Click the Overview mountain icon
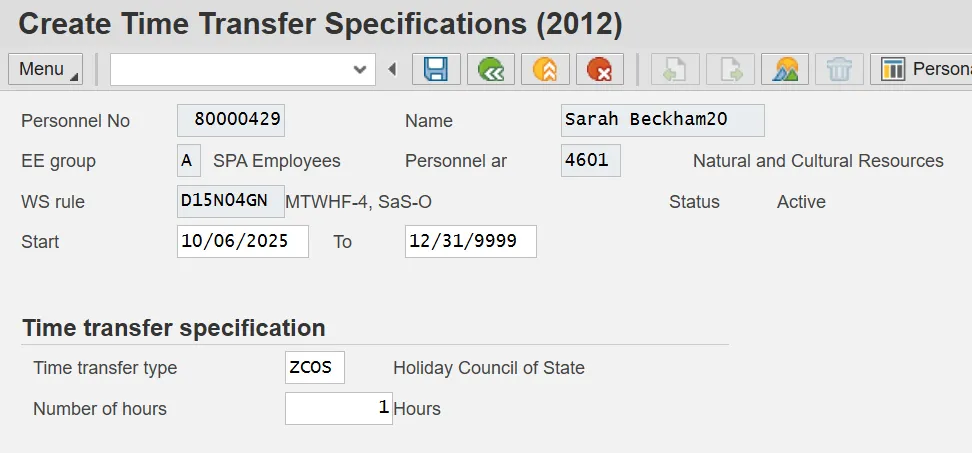Screen dimensions: 972x453 point(785,69)
